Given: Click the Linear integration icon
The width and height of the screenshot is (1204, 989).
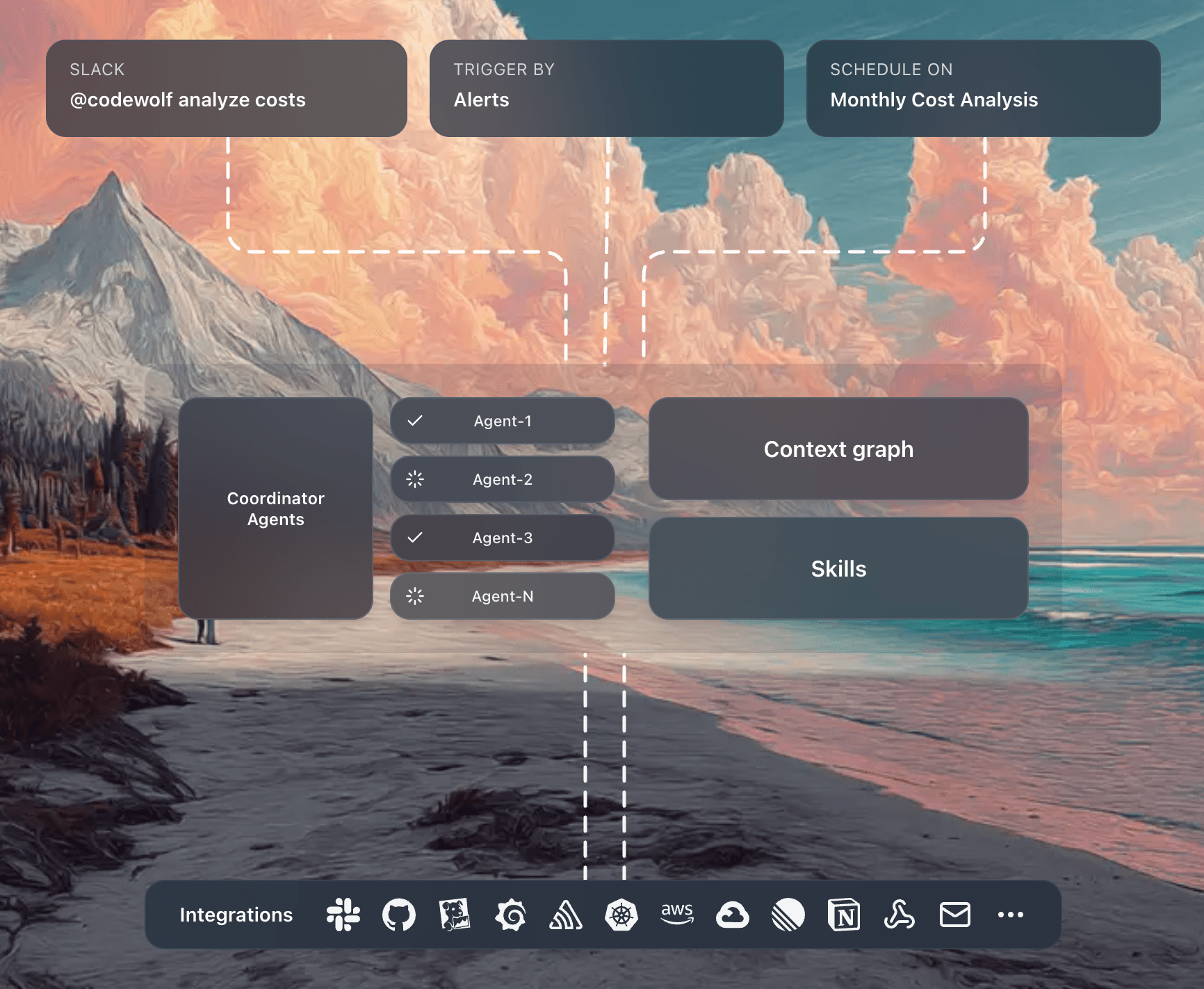Looking at the screenshot, I should [788, 914].
